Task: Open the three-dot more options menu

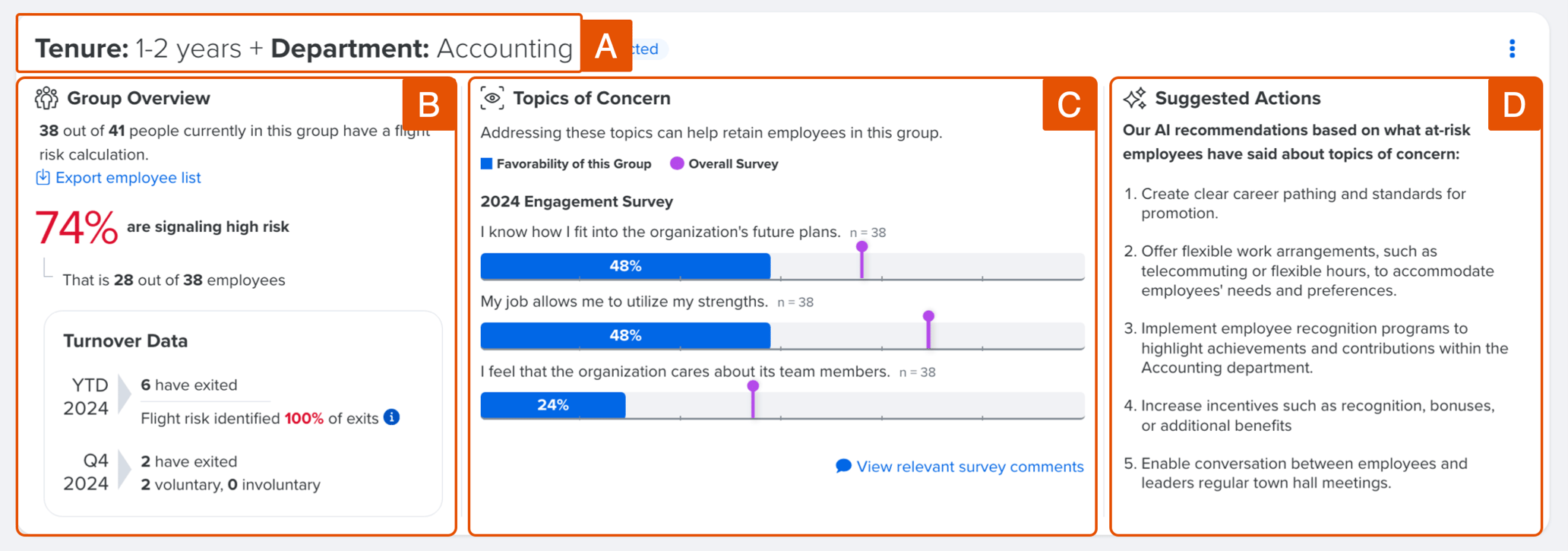Action: pos(1512,49)
